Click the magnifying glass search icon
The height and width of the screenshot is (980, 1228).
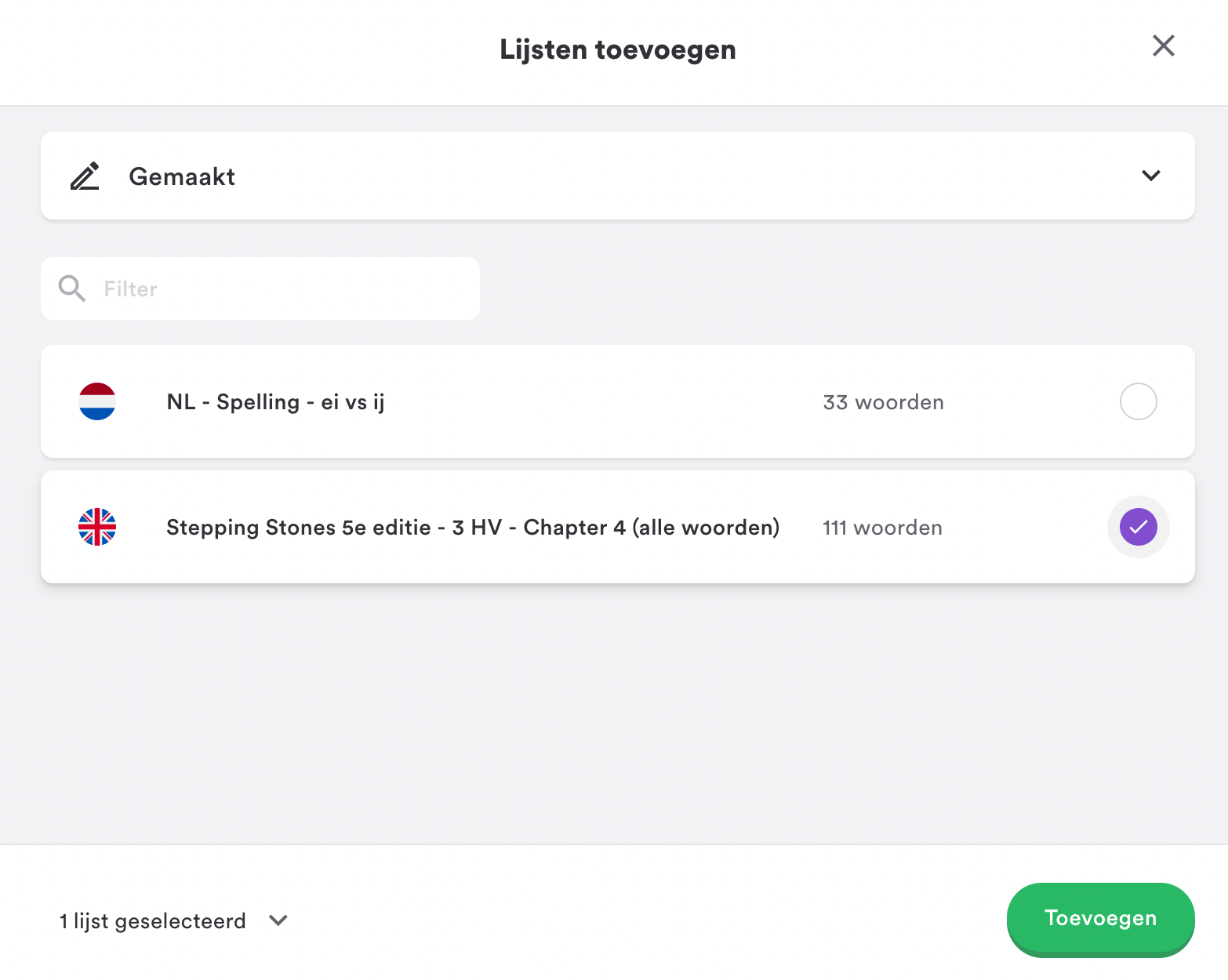pos(72,289)
